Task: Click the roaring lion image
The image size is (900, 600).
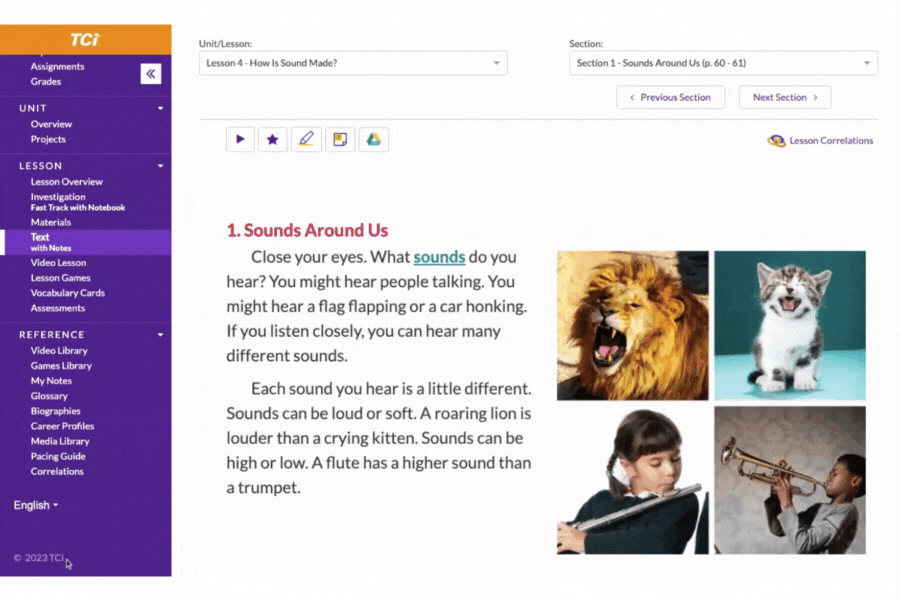Action: 633,326
